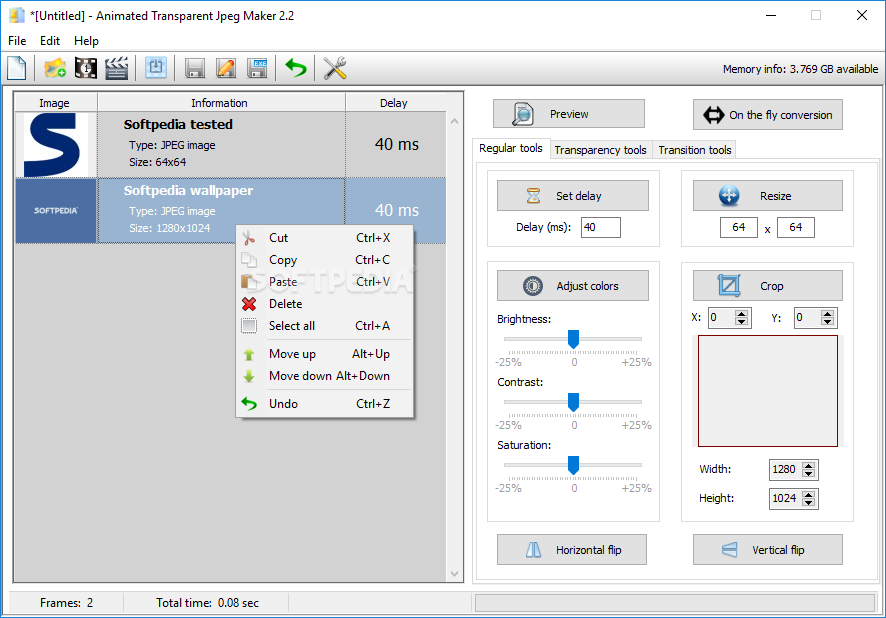886x618 pixels.
Task: Save the current project
Action: 195,68
